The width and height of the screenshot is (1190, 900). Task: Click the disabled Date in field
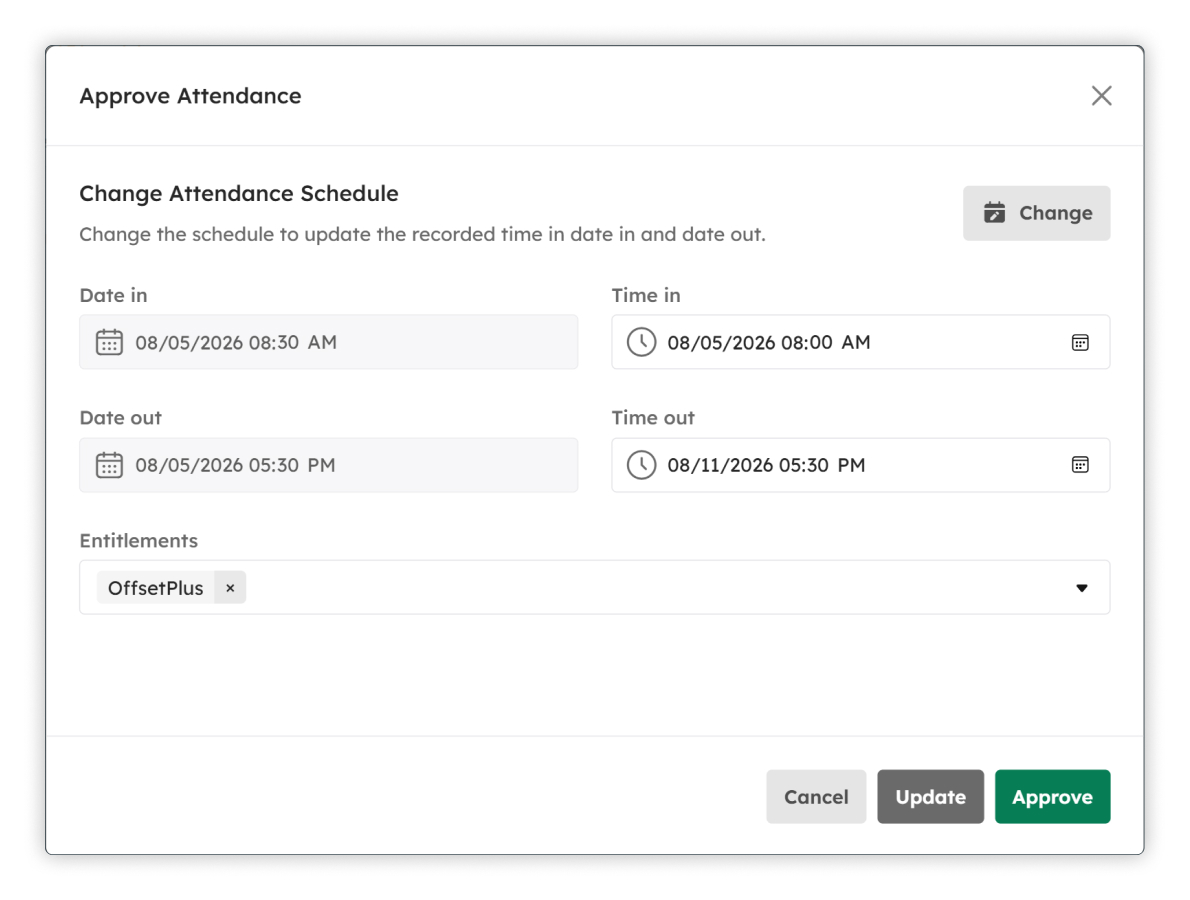(329, 342)
